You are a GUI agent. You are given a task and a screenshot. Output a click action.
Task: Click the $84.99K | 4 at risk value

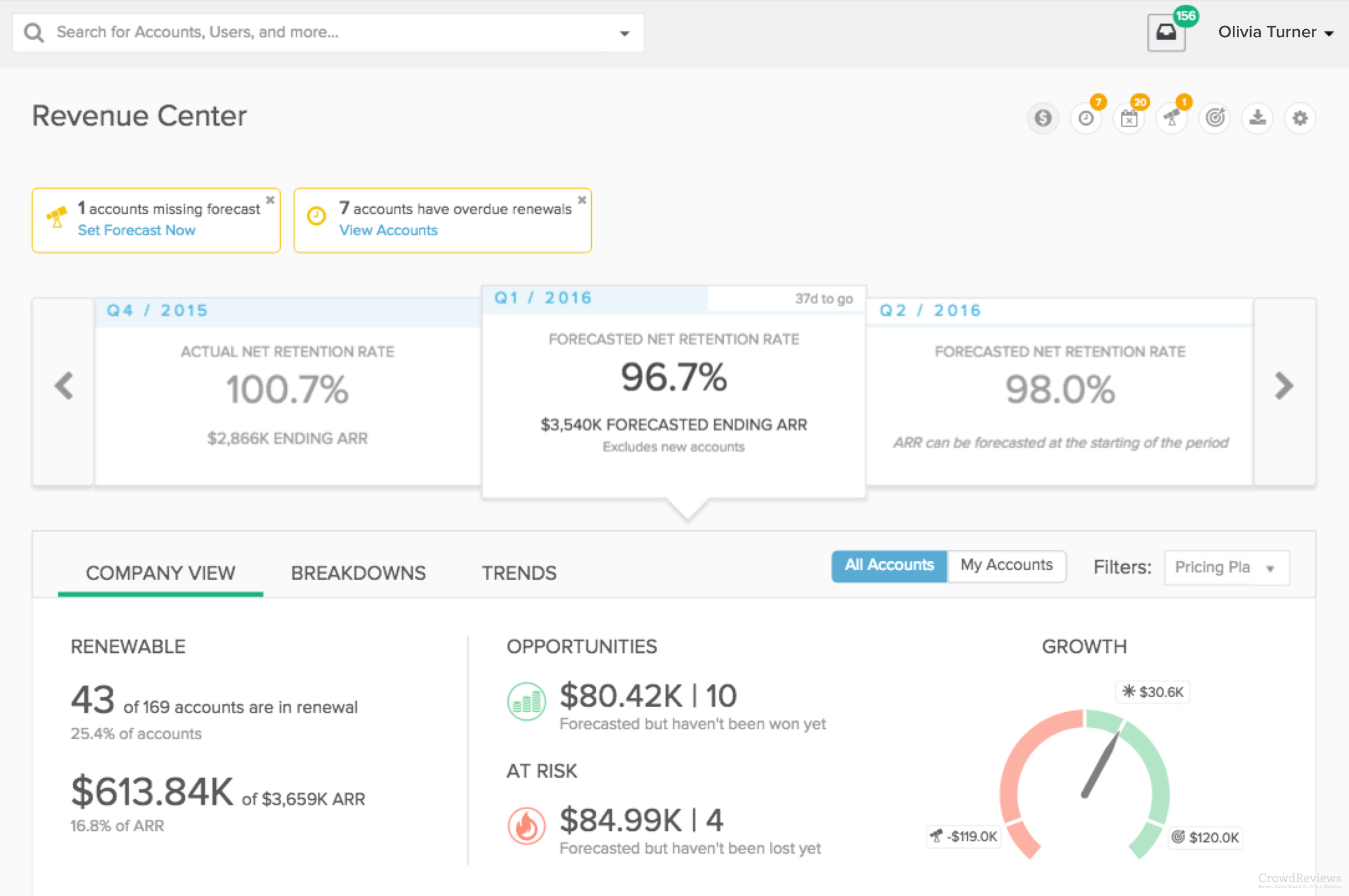pos(642,820)
